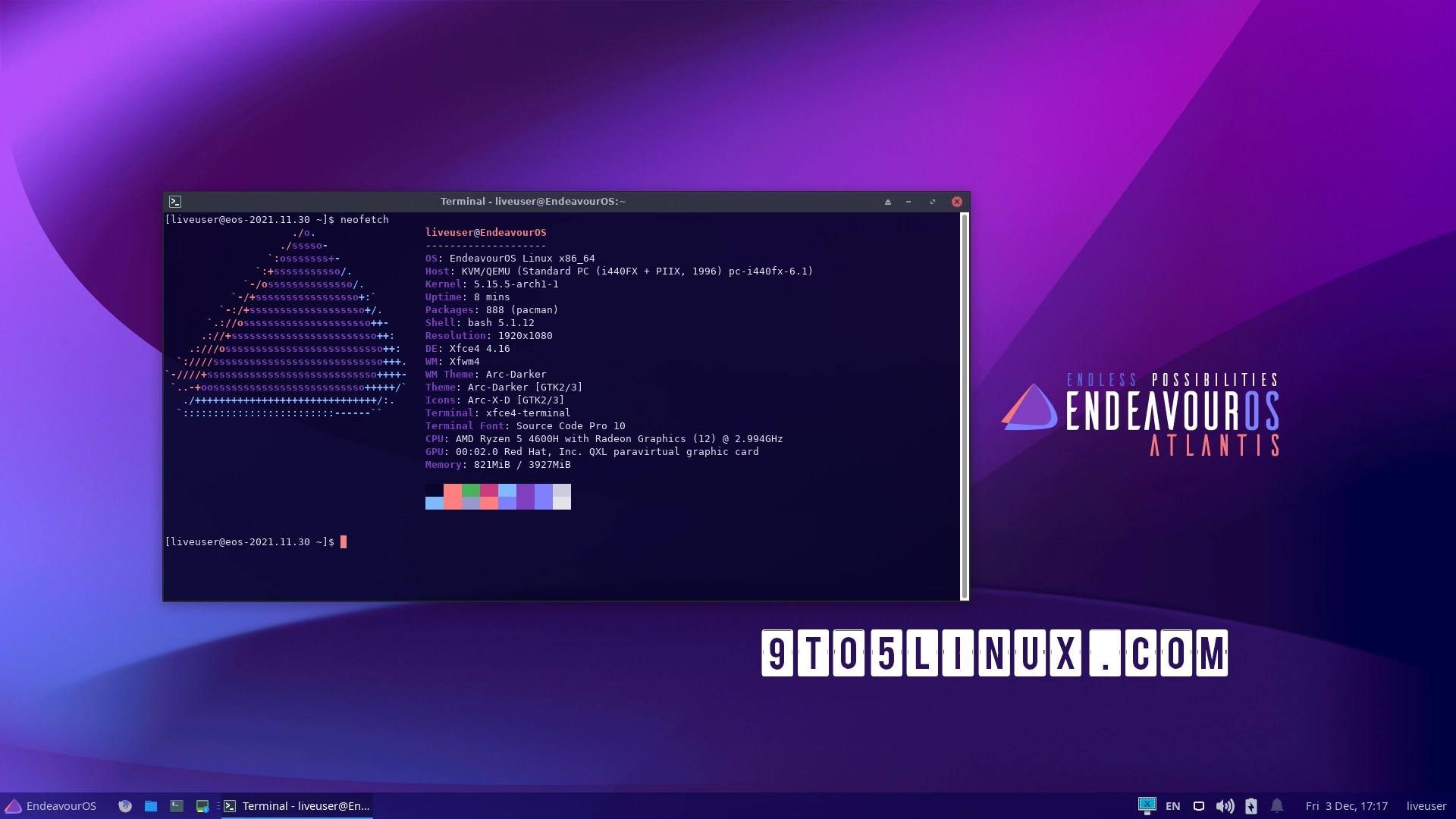Screen dimensions: 1456x819
Task: Open the EN keyboard layout switcher
Action: [x=1174, y=806]
